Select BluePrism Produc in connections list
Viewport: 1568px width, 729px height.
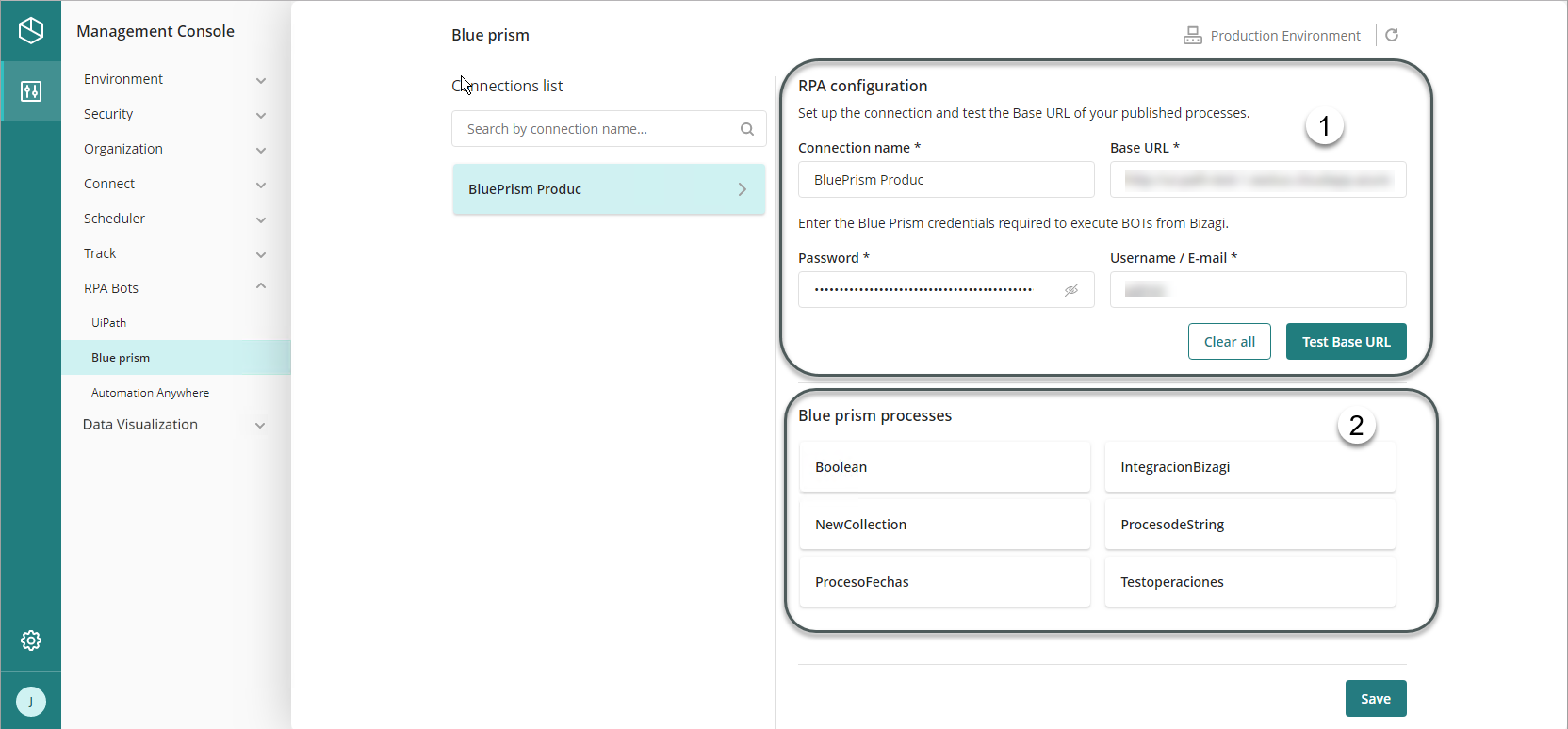point(609,189)
